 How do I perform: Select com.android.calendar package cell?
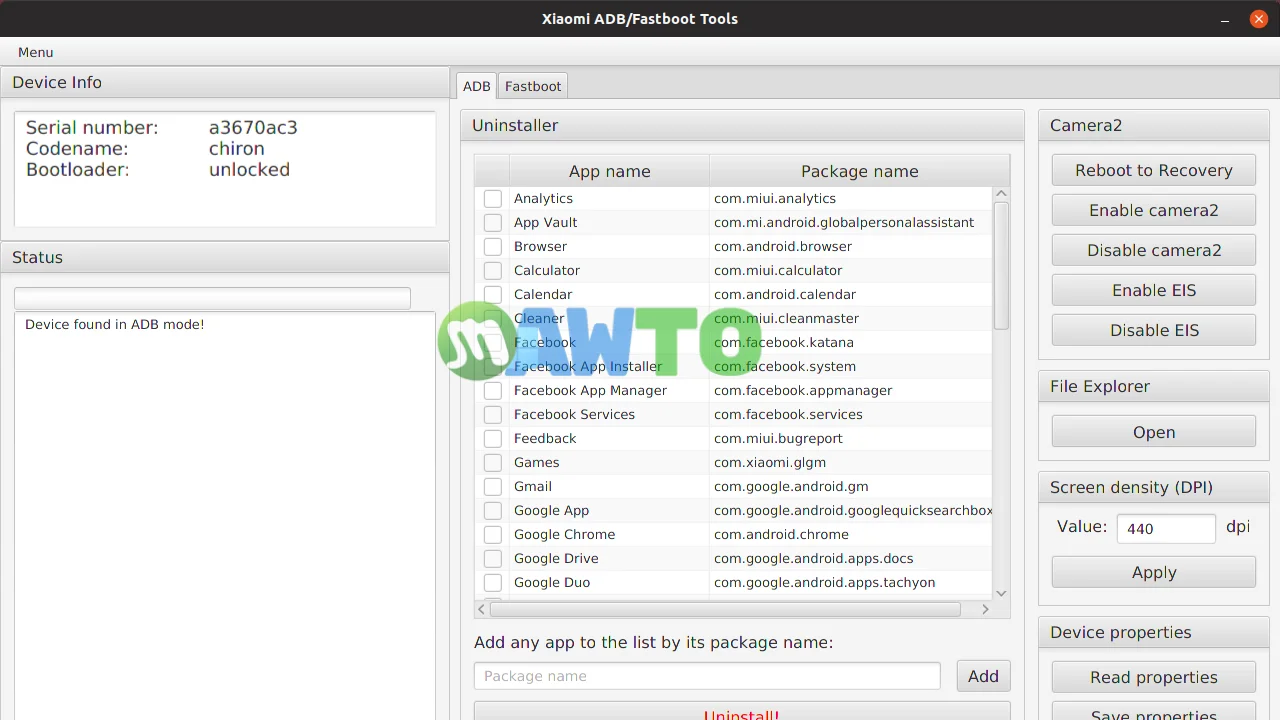tap(851, 294)
